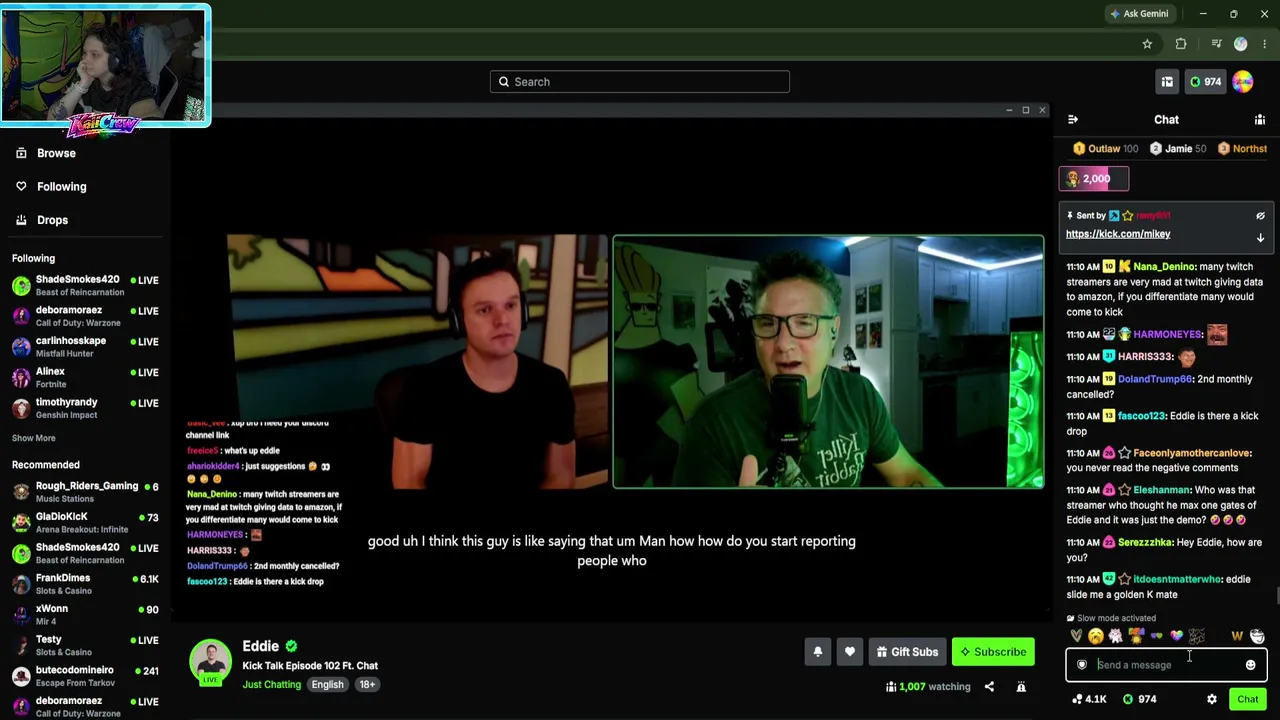The image size is (1280, 720).
Task: Open carlinhosskape Mistfall Hunter stream
Action: coord(85,347)
